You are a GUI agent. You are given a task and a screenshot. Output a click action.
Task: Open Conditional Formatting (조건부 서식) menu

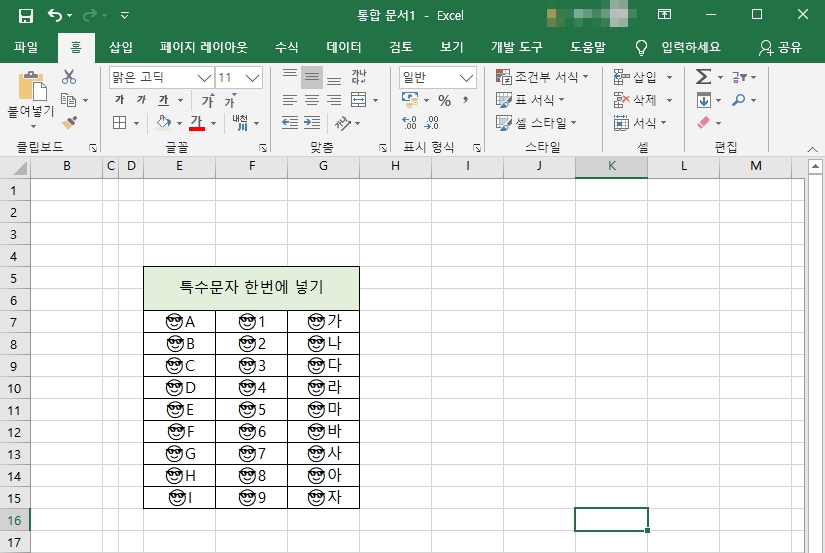pos(542,77)
